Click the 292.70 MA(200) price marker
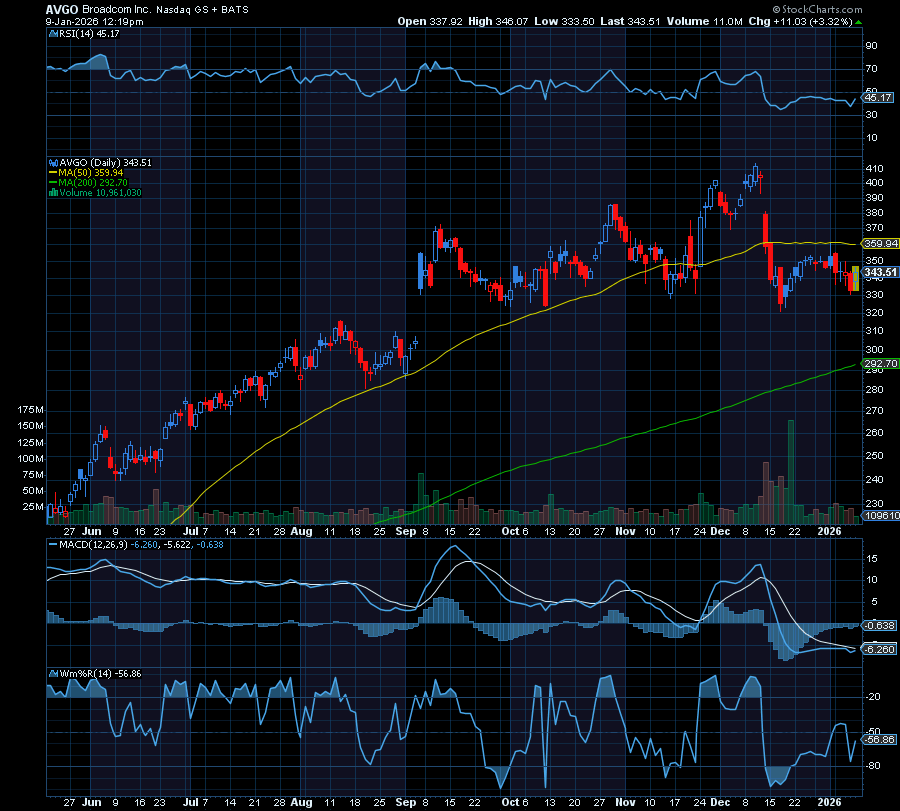 [x=877, y=364]
